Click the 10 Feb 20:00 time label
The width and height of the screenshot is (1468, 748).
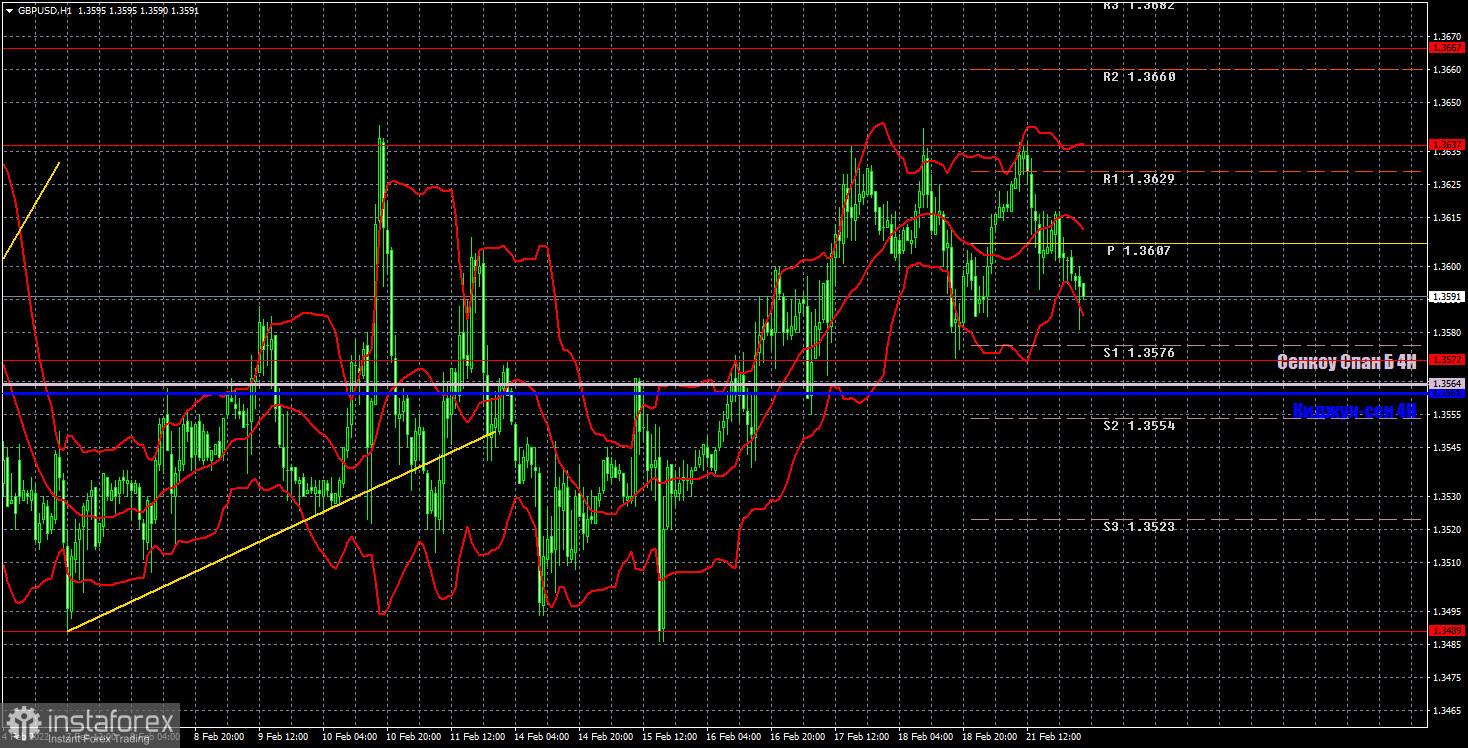(x=414, y=738)
